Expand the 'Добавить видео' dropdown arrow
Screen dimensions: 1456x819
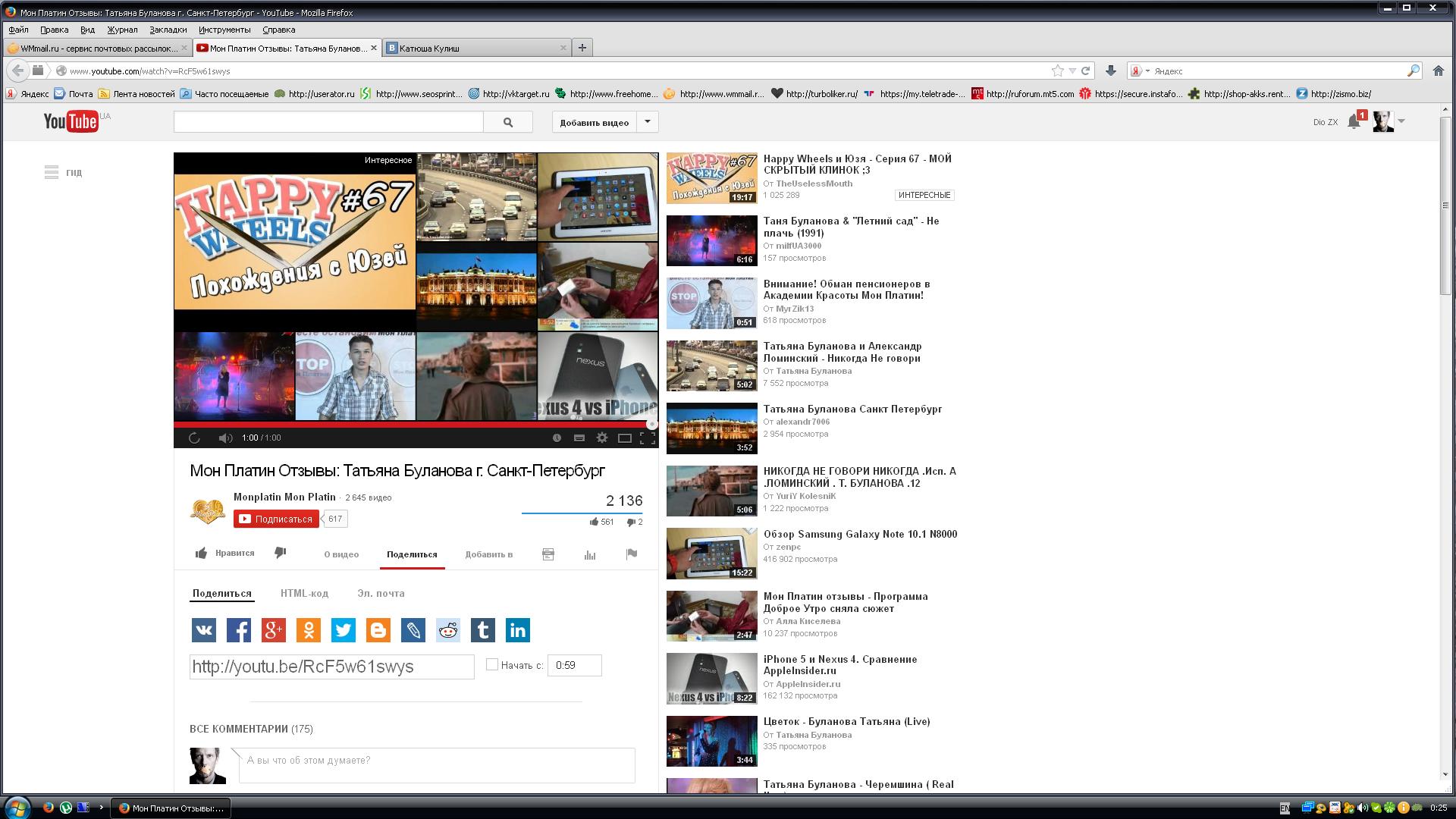[x=647, y=121]
